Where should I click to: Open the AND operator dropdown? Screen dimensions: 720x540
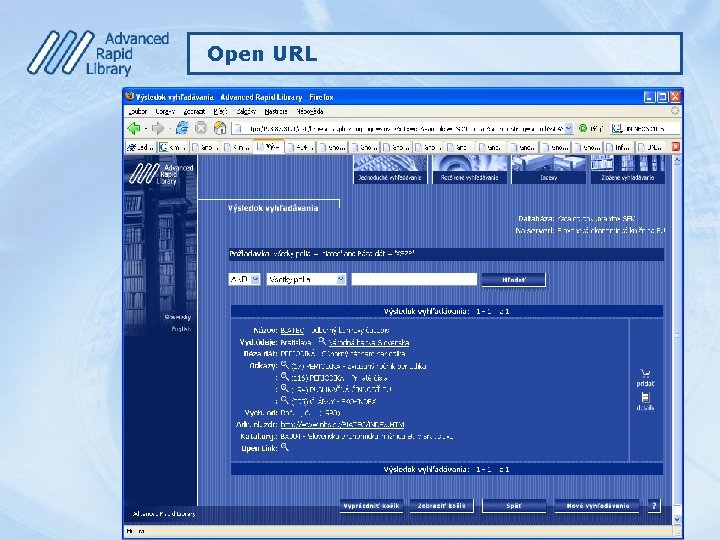255,279
